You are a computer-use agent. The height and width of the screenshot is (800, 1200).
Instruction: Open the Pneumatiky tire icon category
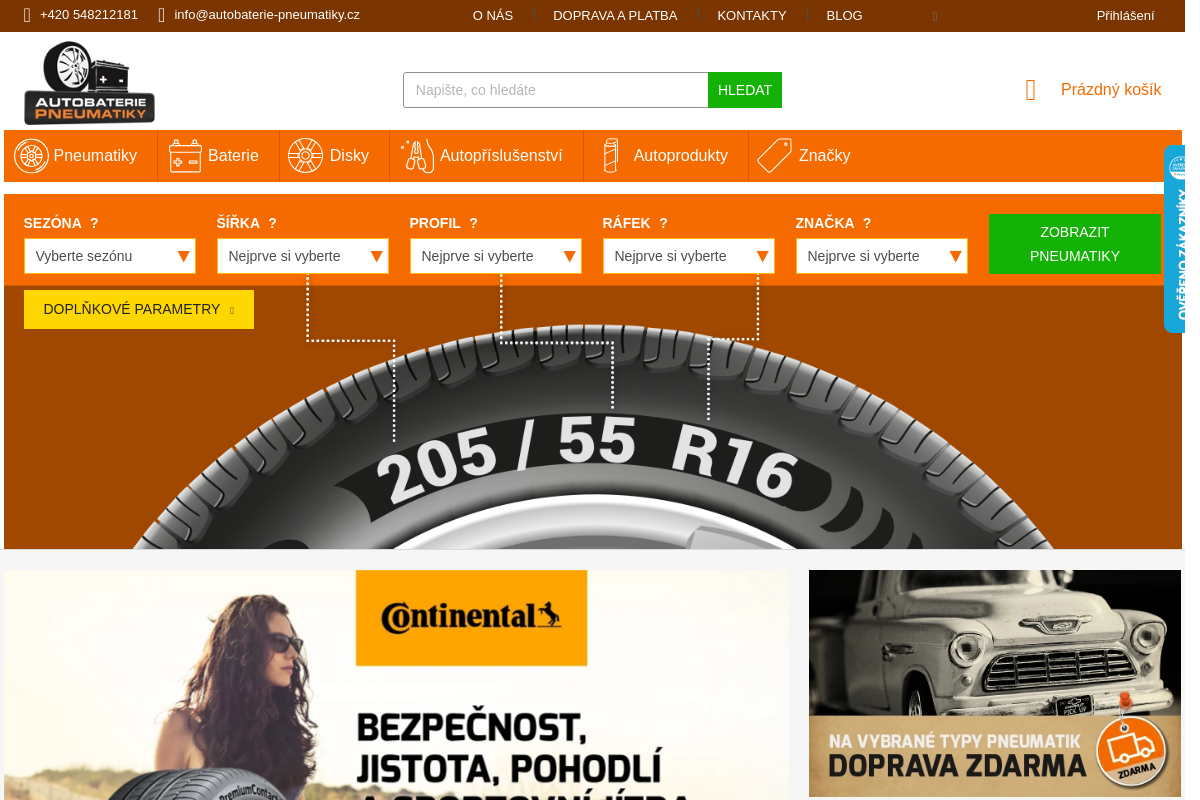coord(31,156)
